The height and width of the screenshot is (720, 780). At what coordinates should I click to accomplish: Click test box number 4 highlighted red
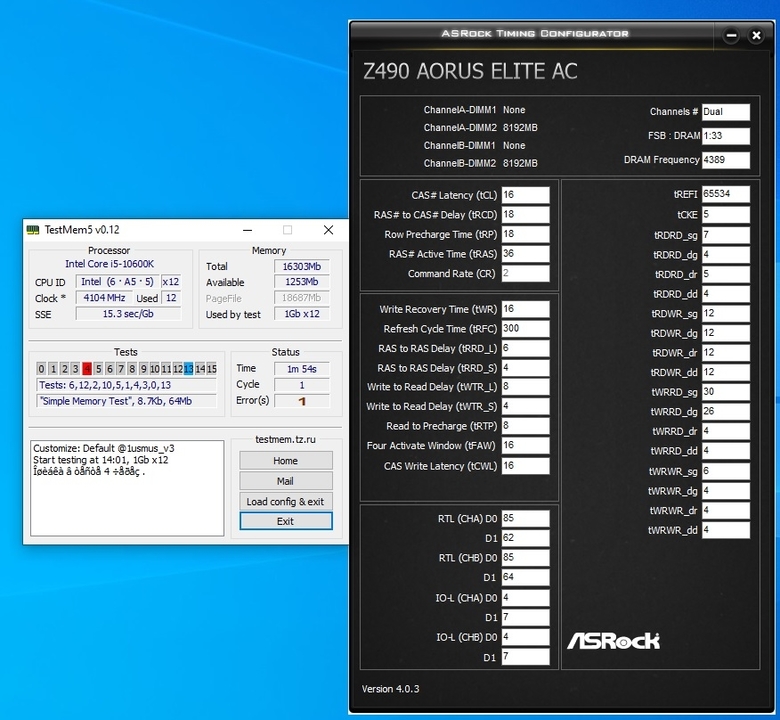click(x=87, y=369)
